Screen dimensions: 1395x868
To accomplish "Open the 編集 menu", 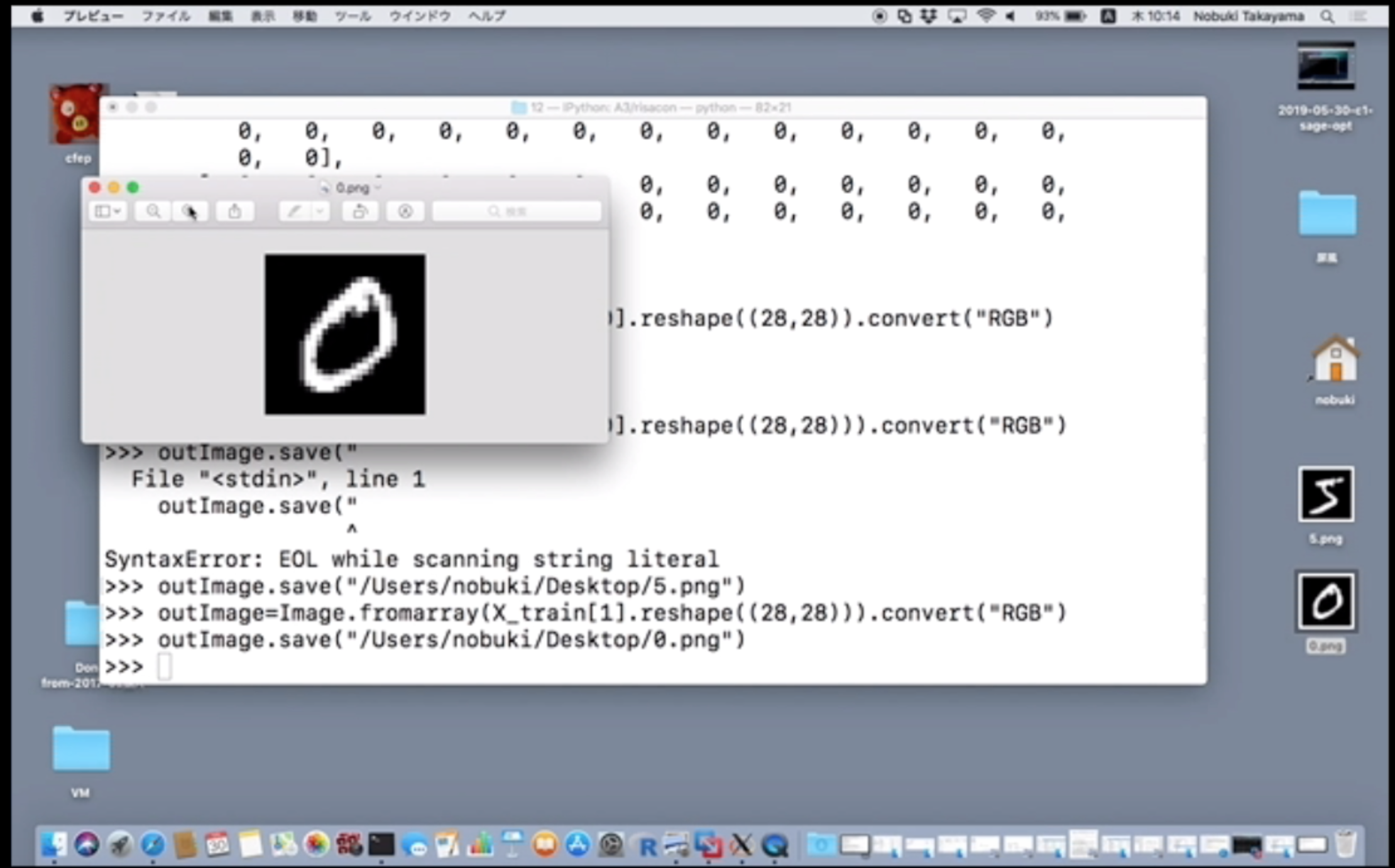I will [x=221, y=16].
